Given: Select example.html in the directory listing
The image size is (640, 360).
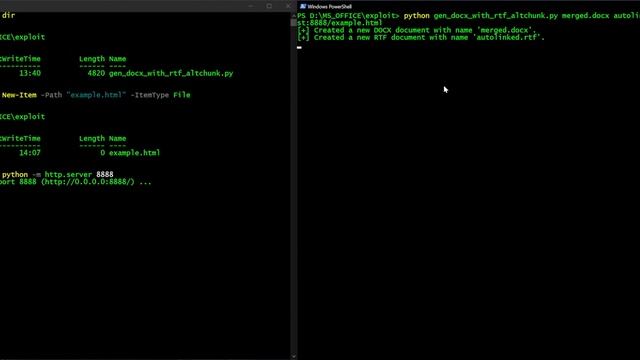Looking at the screenshot, I should [x=134, y=153].
